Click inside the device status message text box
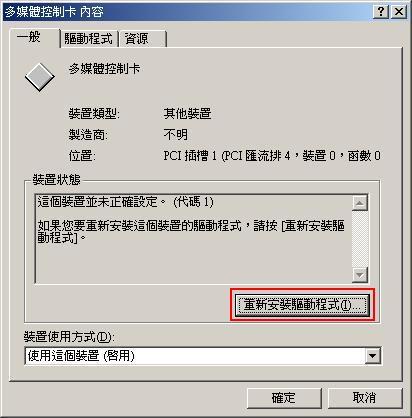 193,239
